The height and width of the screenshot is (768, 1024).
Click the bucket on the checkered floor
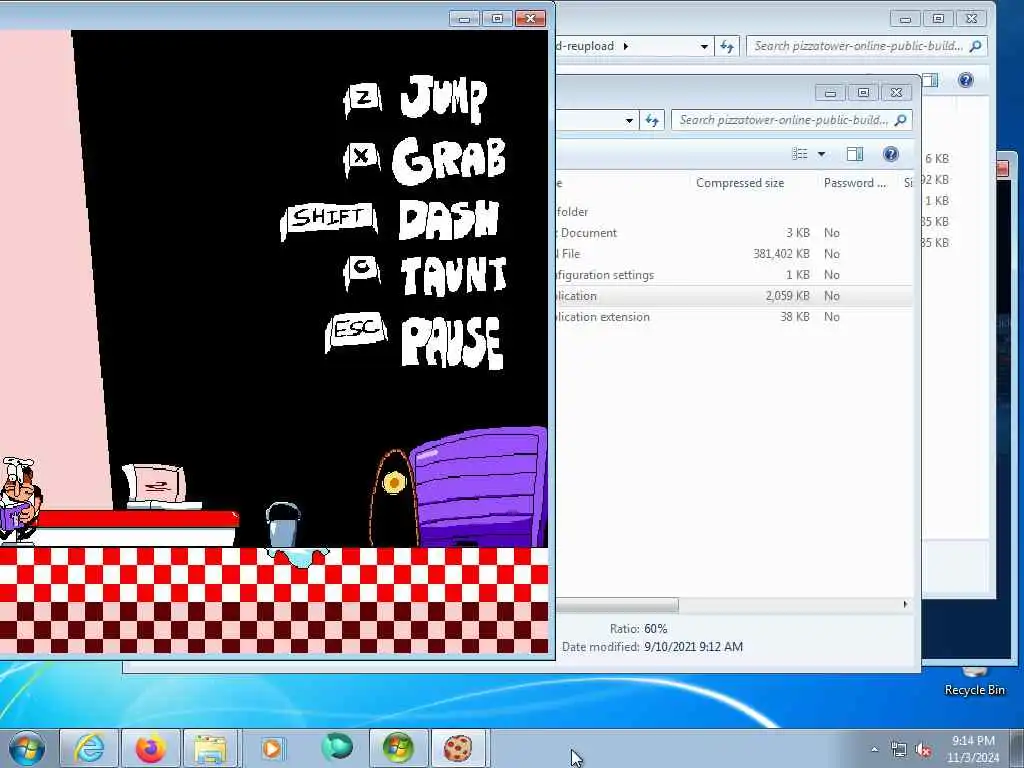click(x=283, y=524)
